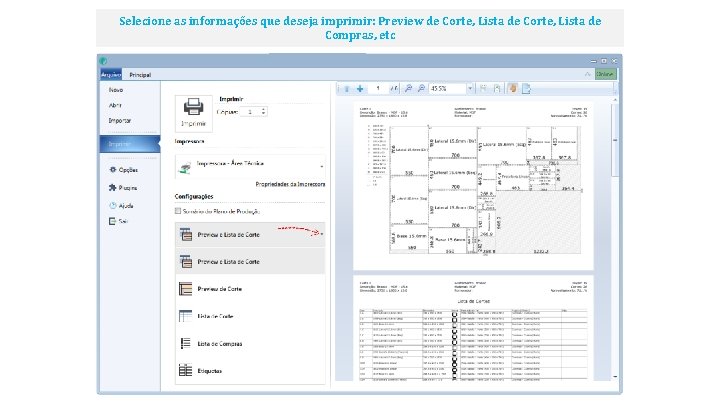Increase or decrease copies with the spinner
720x405 pixels.
(x=264, y=112)
